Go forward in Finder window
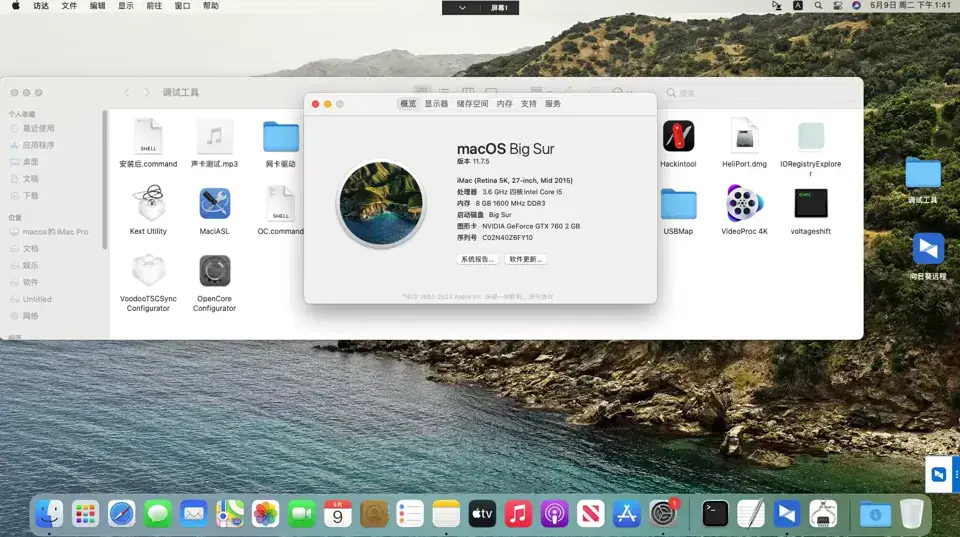 146,92
